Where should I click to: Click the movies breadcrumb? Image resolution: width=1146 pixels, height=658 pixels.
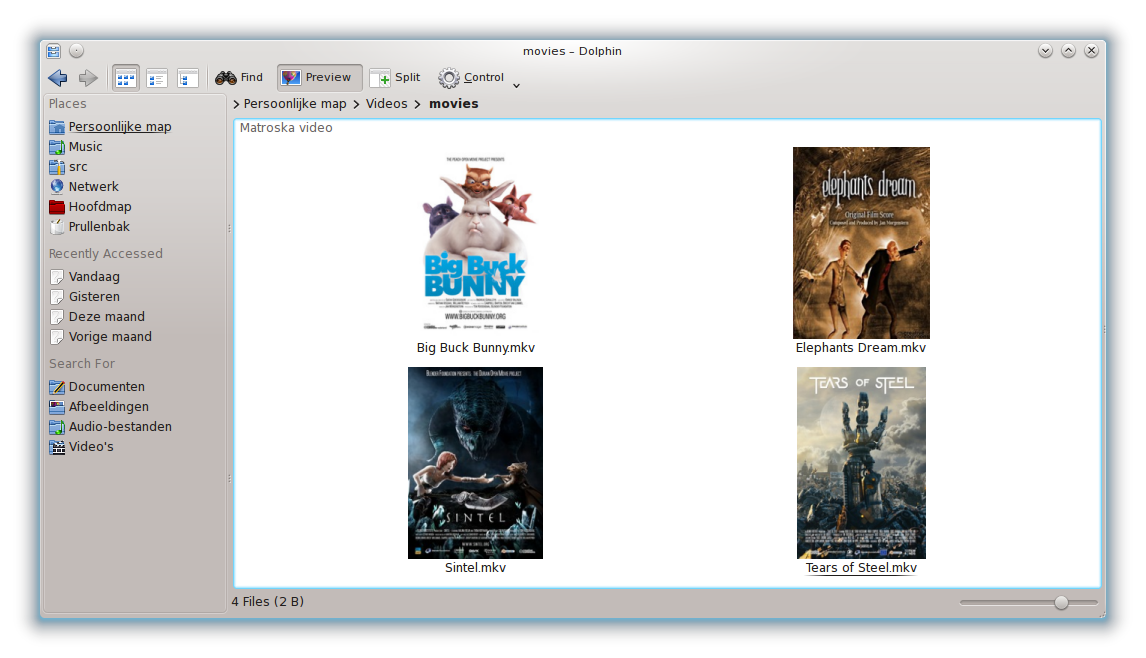454,104
